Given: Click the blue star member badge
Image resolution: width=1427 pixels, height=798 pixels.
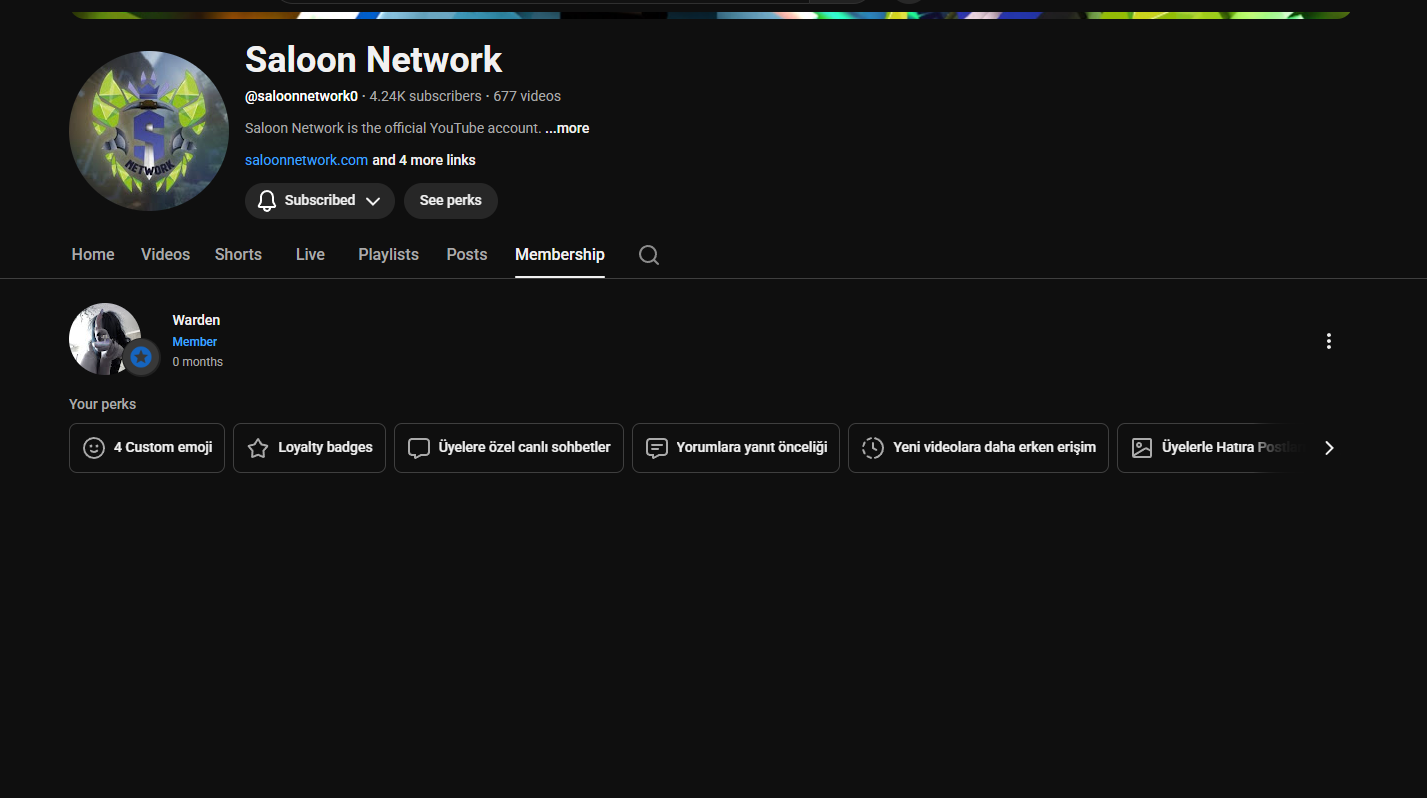Looking at the screenshot, I should (x=142, y=356).
